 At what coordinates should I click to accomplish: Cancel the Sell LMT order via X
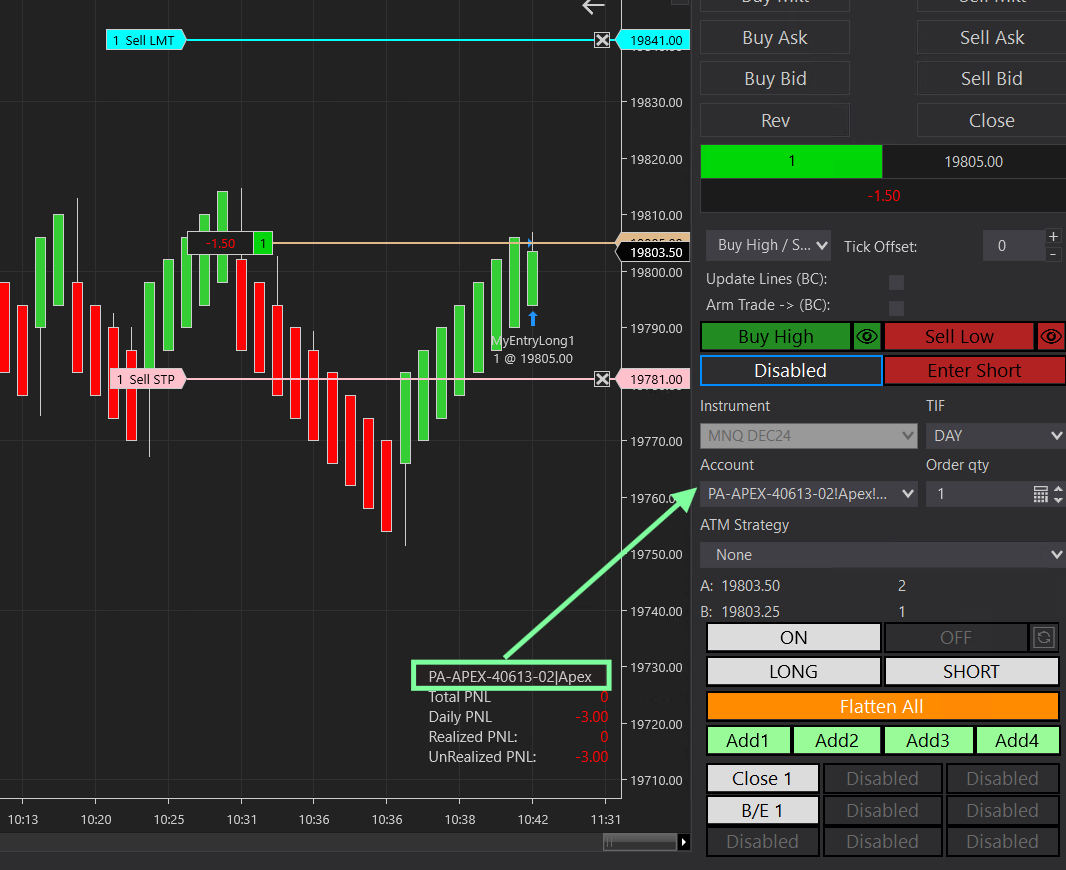602,40
